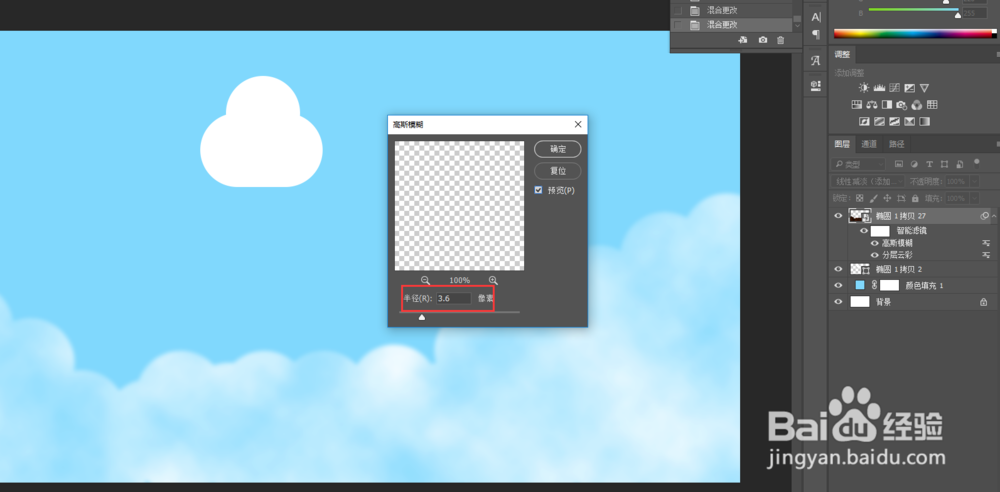Hide the 背景 layer
Screen dimensions: 1000x492
[x=838, y=302]
